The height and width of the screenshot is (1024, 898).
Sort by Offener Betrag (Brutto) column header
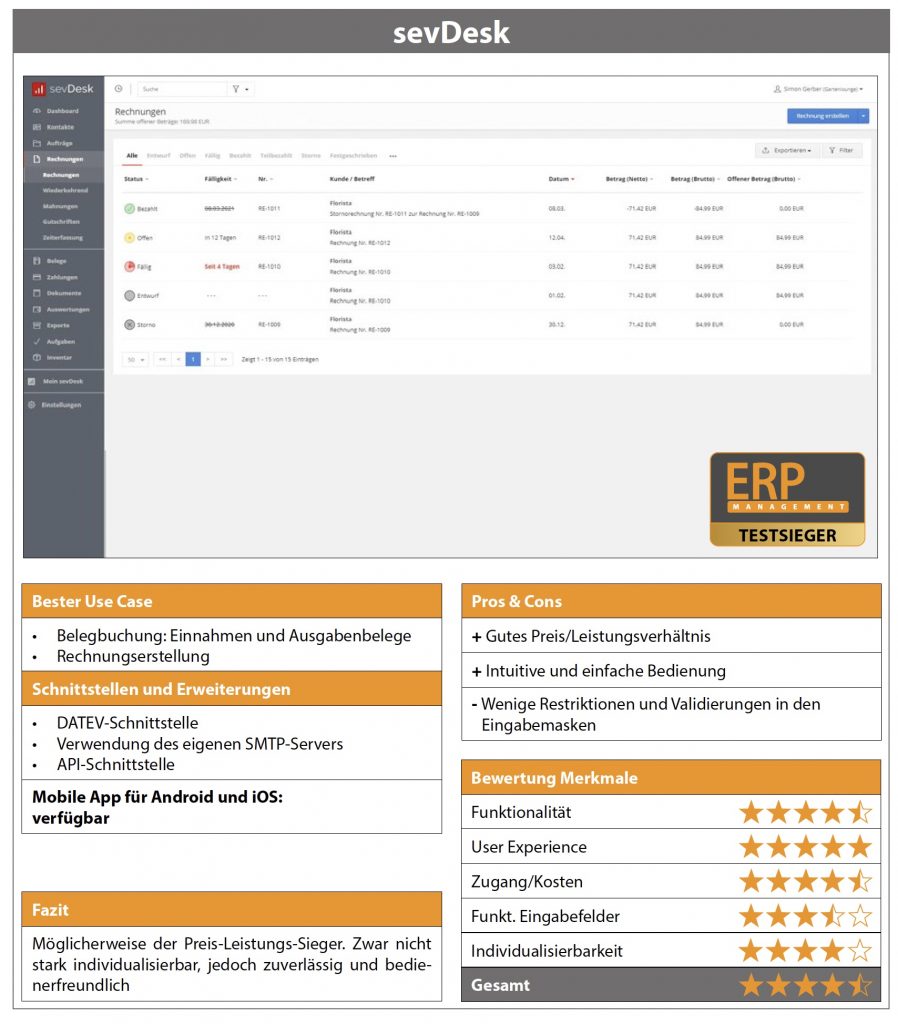coord(763,179)
